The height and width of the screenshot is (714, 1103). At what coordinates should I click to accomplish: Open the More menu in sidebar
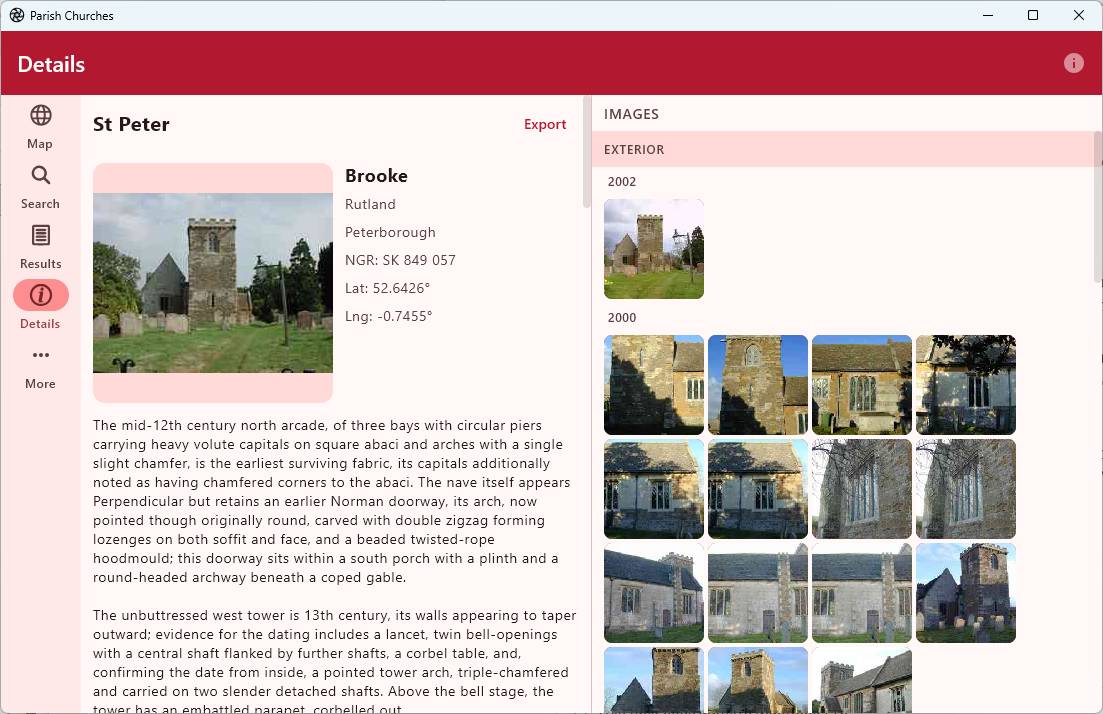(40, 369)
